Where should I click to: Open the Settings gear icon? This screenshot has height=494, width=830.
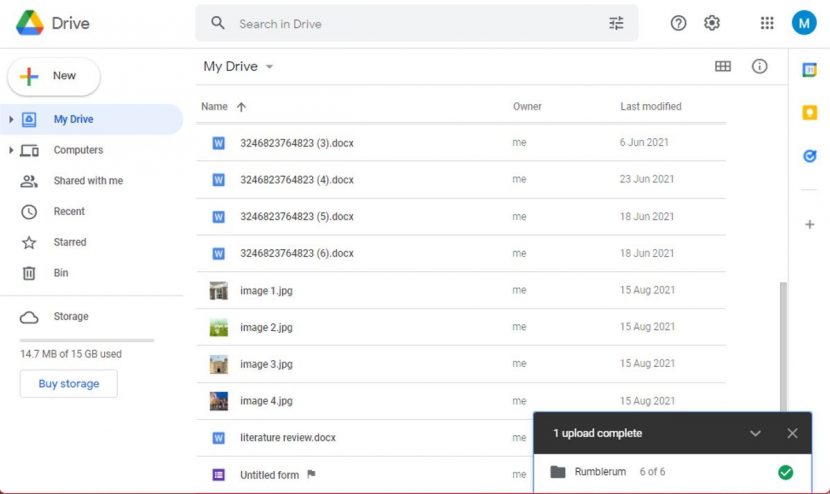click(x=711, y=23)
